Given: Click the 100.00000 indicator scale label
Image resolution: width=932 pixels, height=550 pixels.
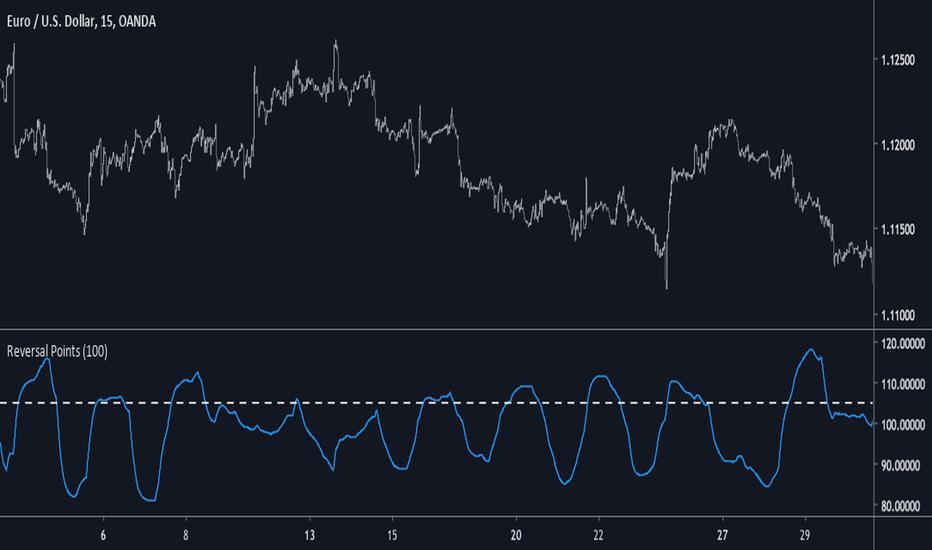Looking at the screenshot, I should (x=903, y=425).
